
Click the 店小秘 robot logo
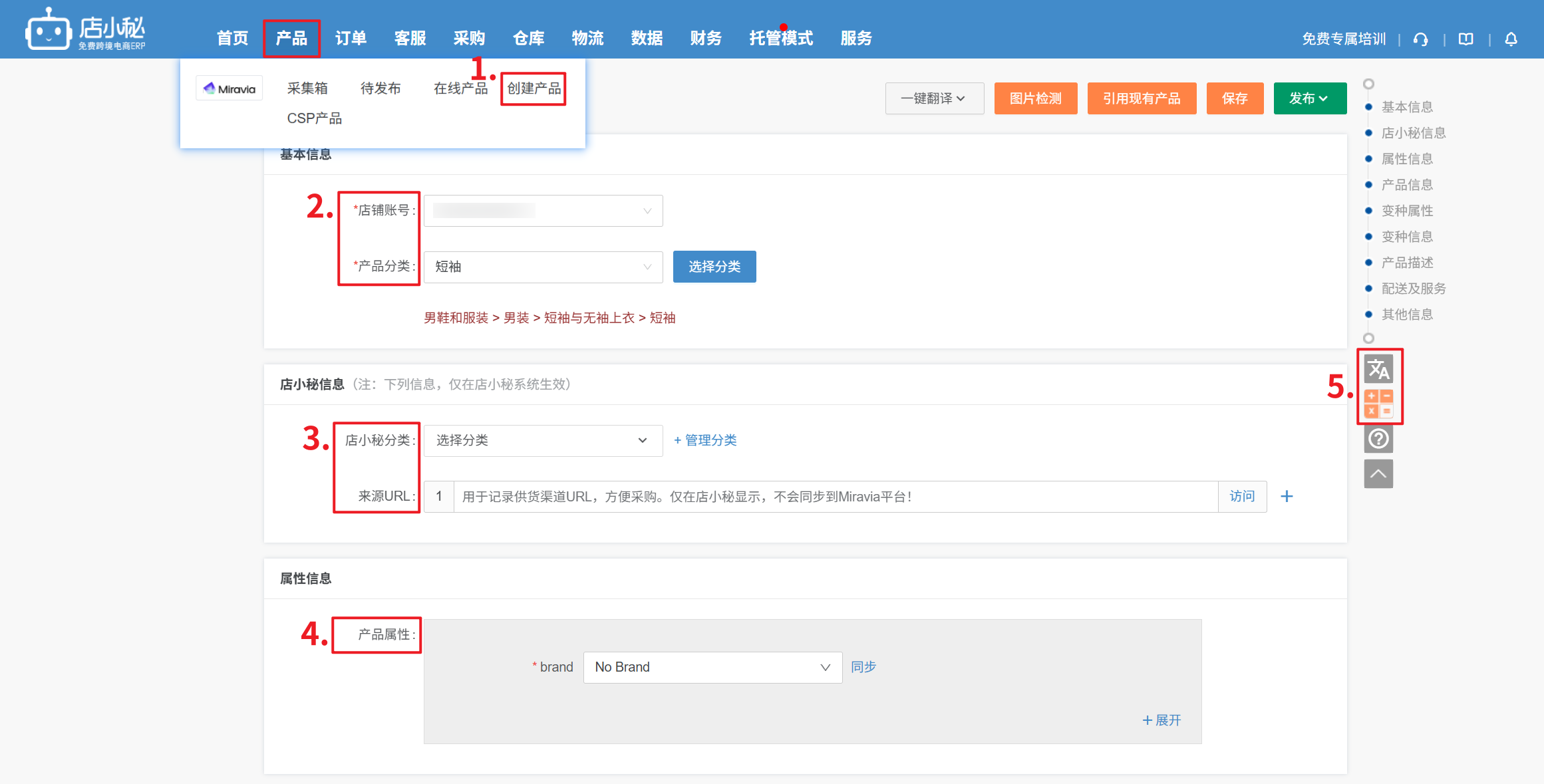[48, 31]
